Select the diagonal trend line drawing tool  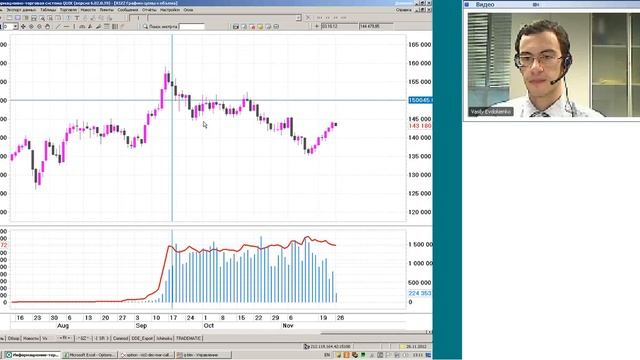pos(58,27)
